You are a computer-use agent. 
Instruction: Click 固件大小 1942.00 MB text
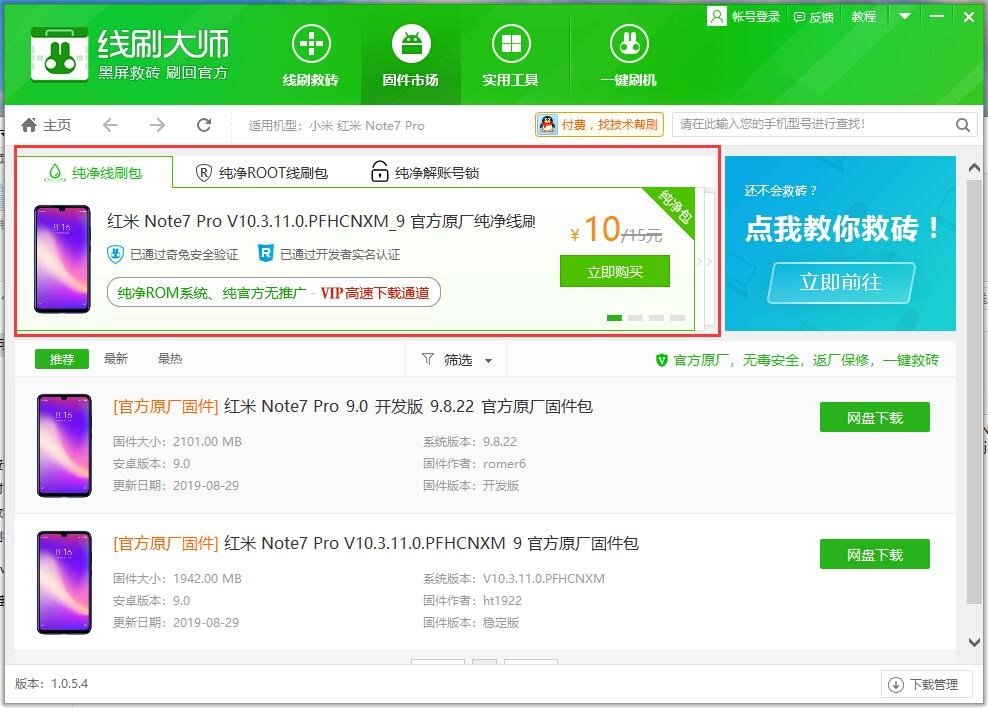coord(177,578)
